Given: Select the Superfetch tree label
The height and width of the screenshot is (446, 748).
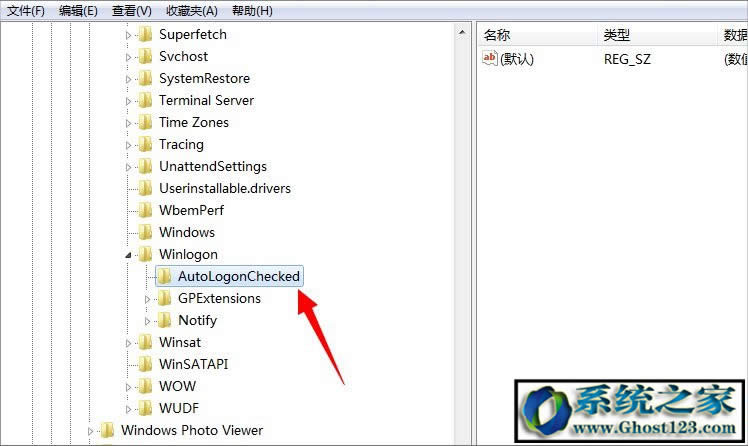Looking at the screenshot, I should tap(193, 34).
